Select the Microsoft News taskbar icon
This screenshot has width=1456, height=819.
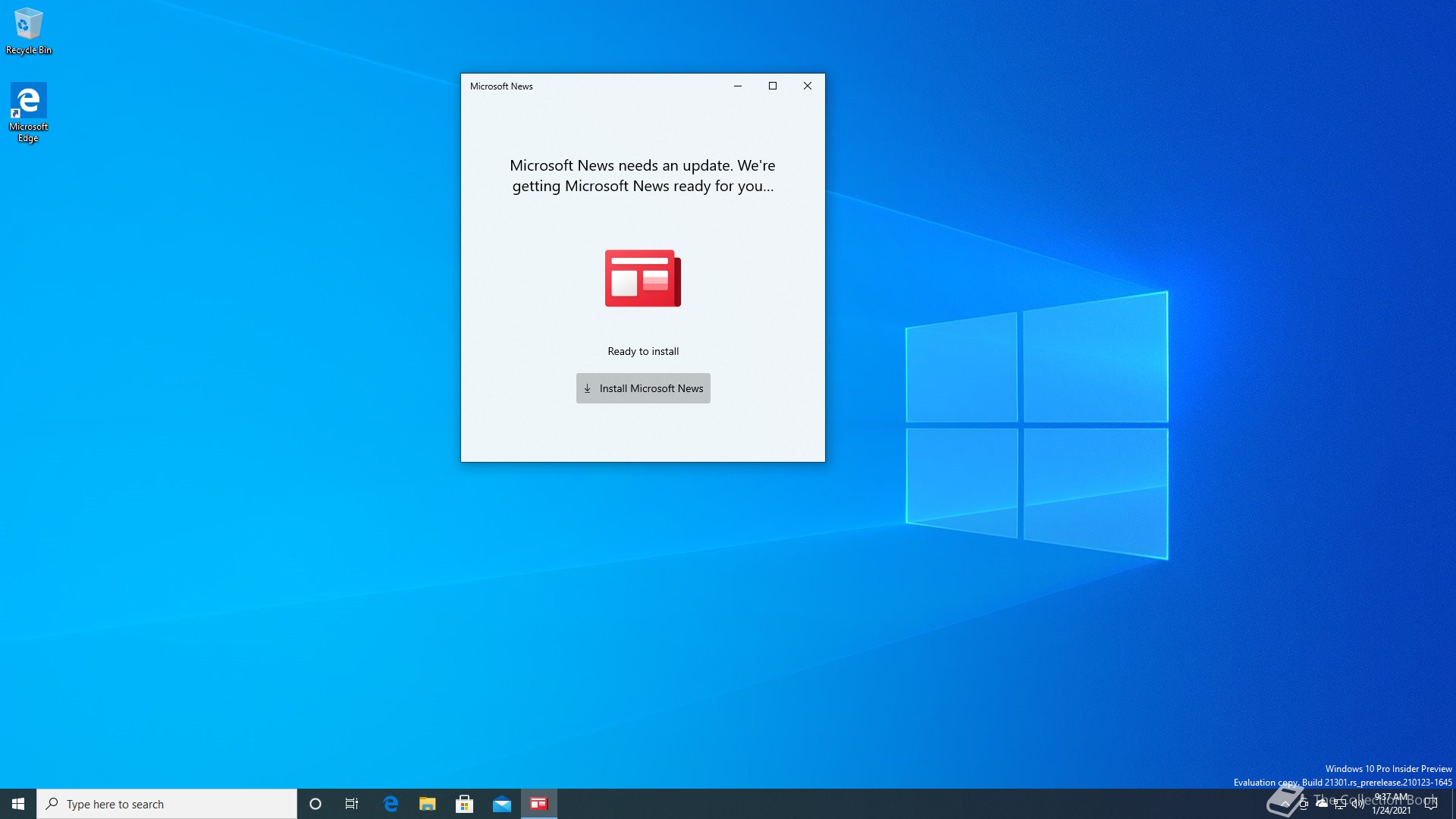[539, 804]
